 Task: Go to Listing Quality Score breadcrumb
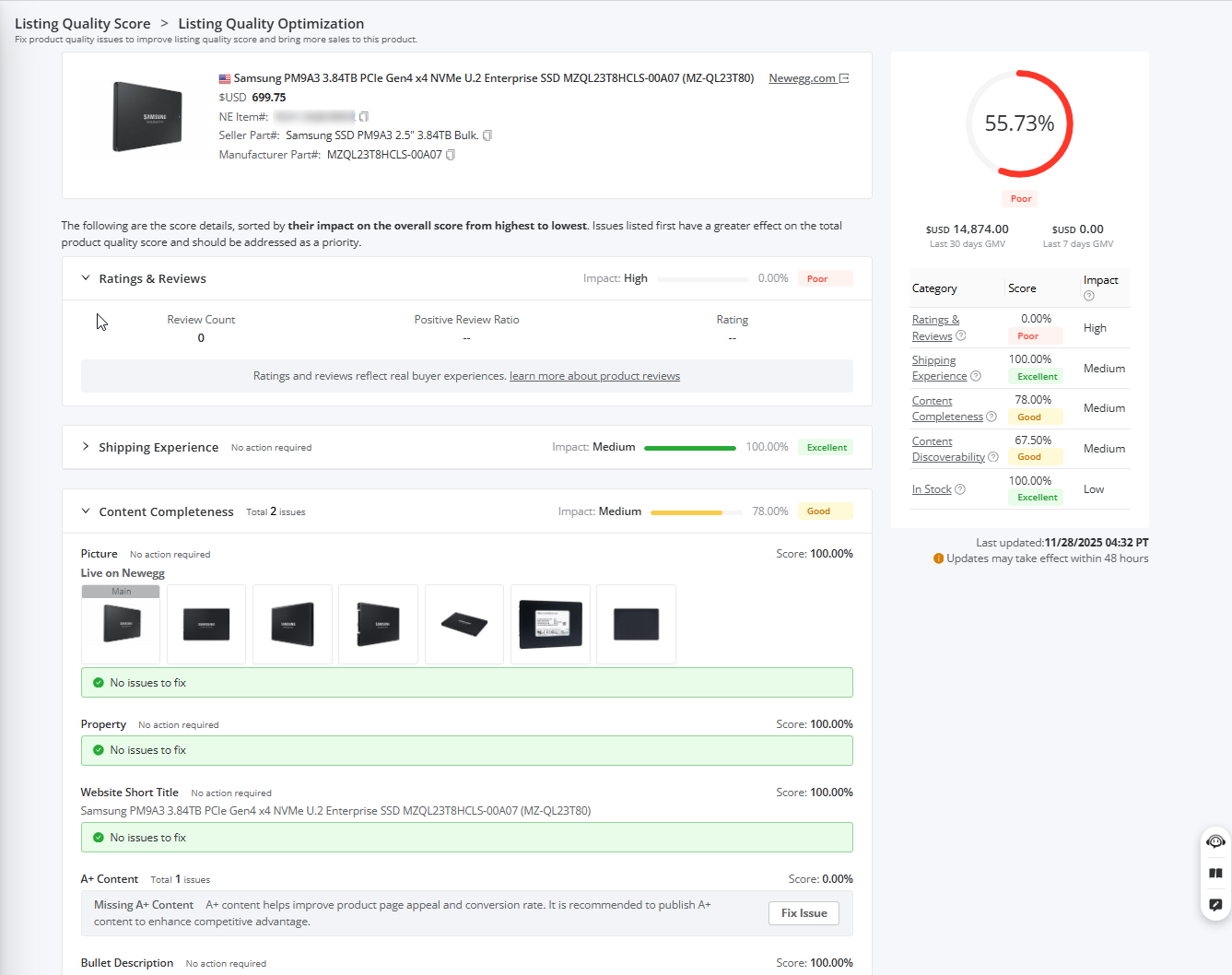(82, 24)
